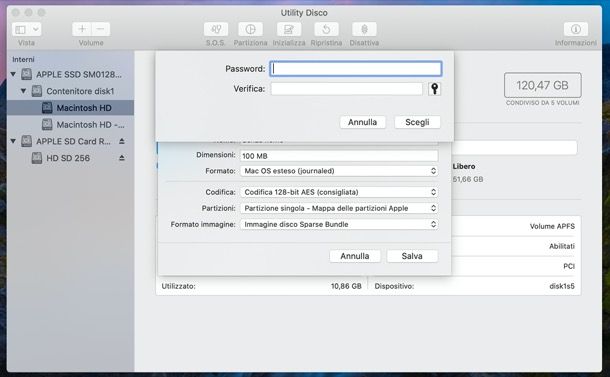Click the 51,66 GB free value

(x=468, y=179)
